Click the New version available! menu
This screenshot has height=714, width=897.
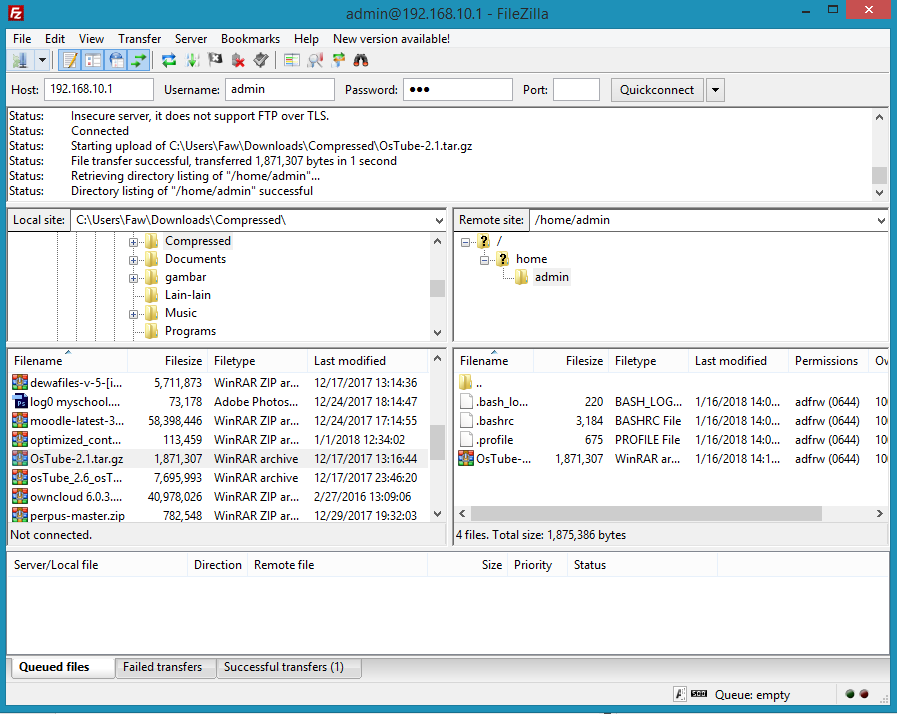391,39
